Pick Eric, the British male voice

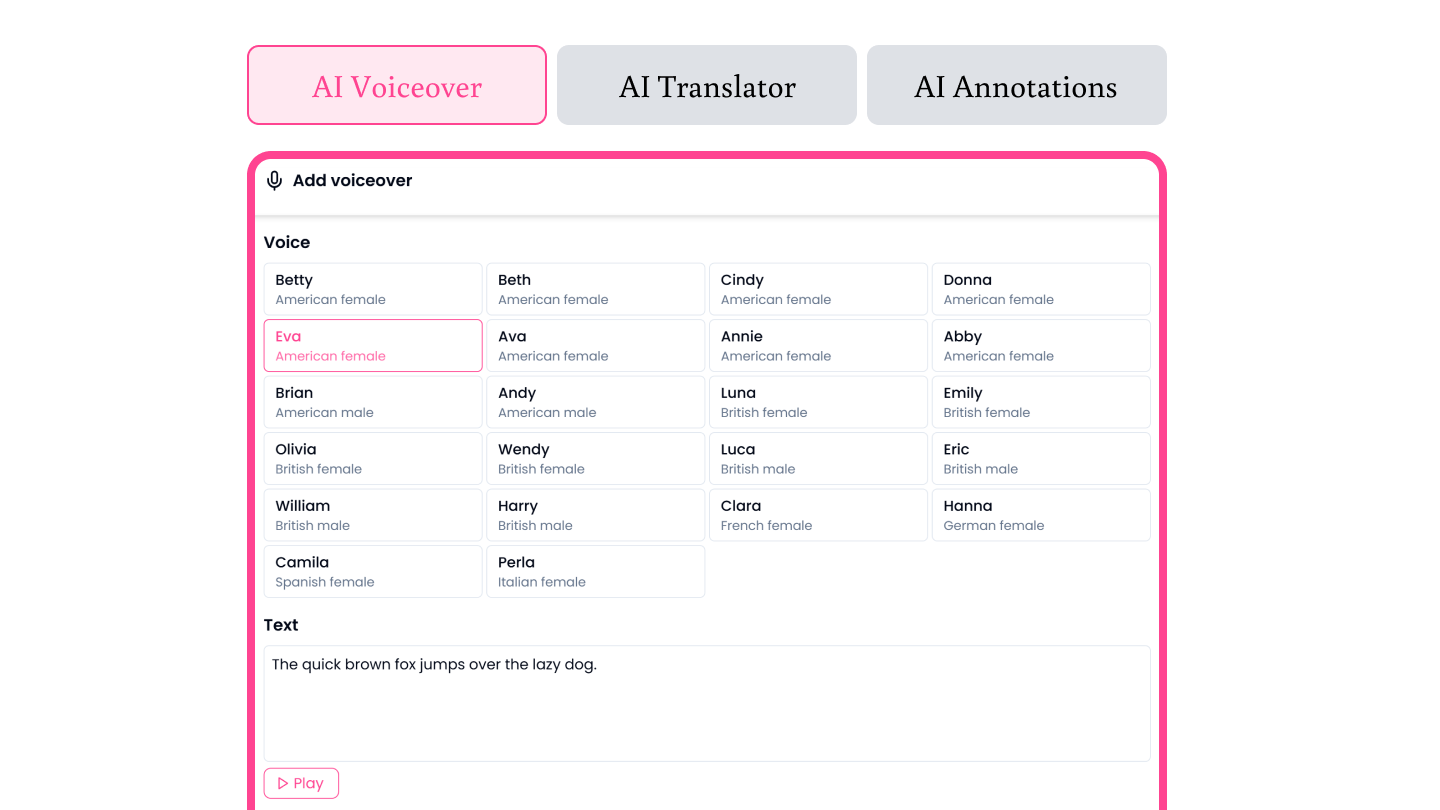coord(1041,458)
